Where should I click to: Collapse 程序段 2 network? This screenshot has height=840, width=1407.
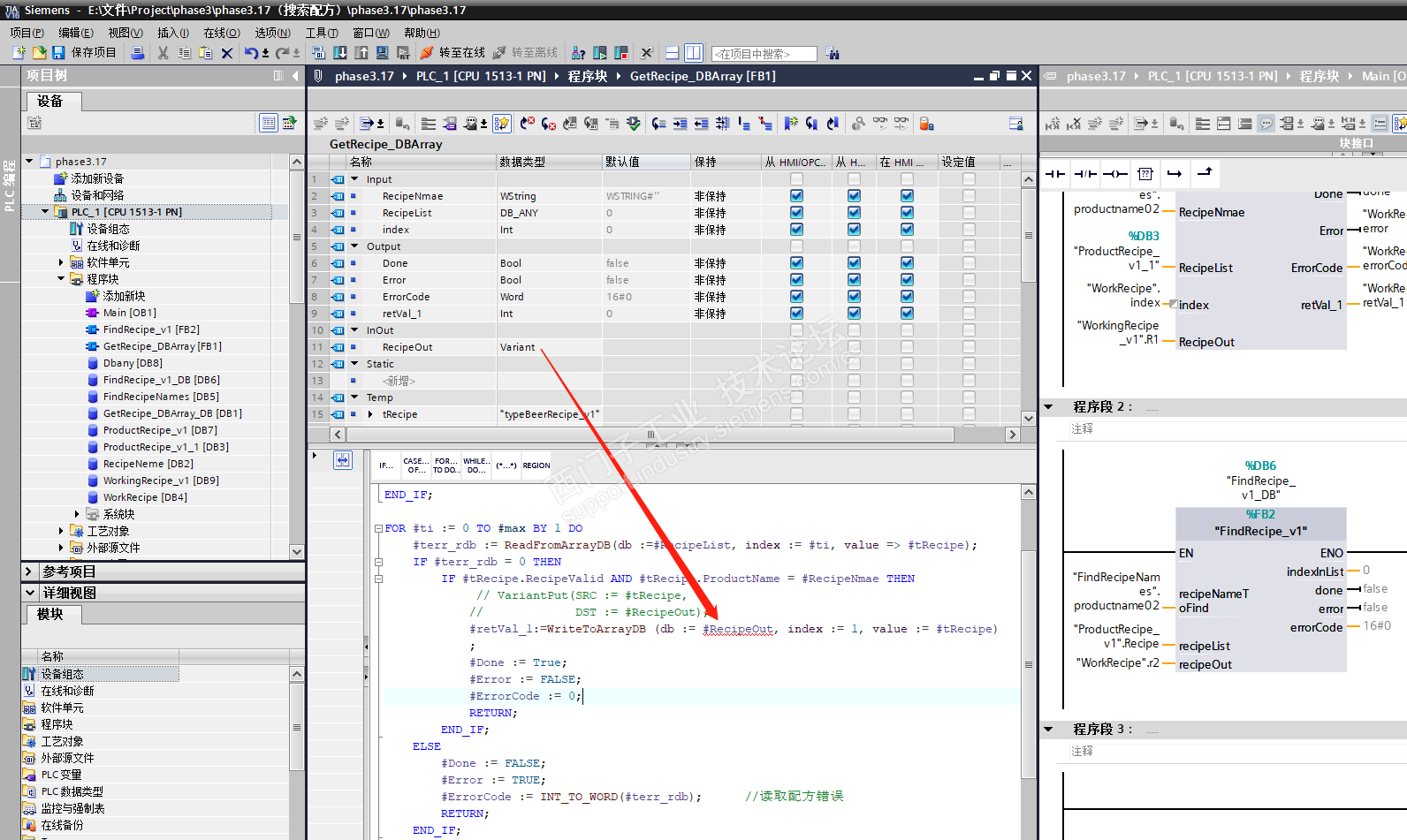coord(1049,407)
